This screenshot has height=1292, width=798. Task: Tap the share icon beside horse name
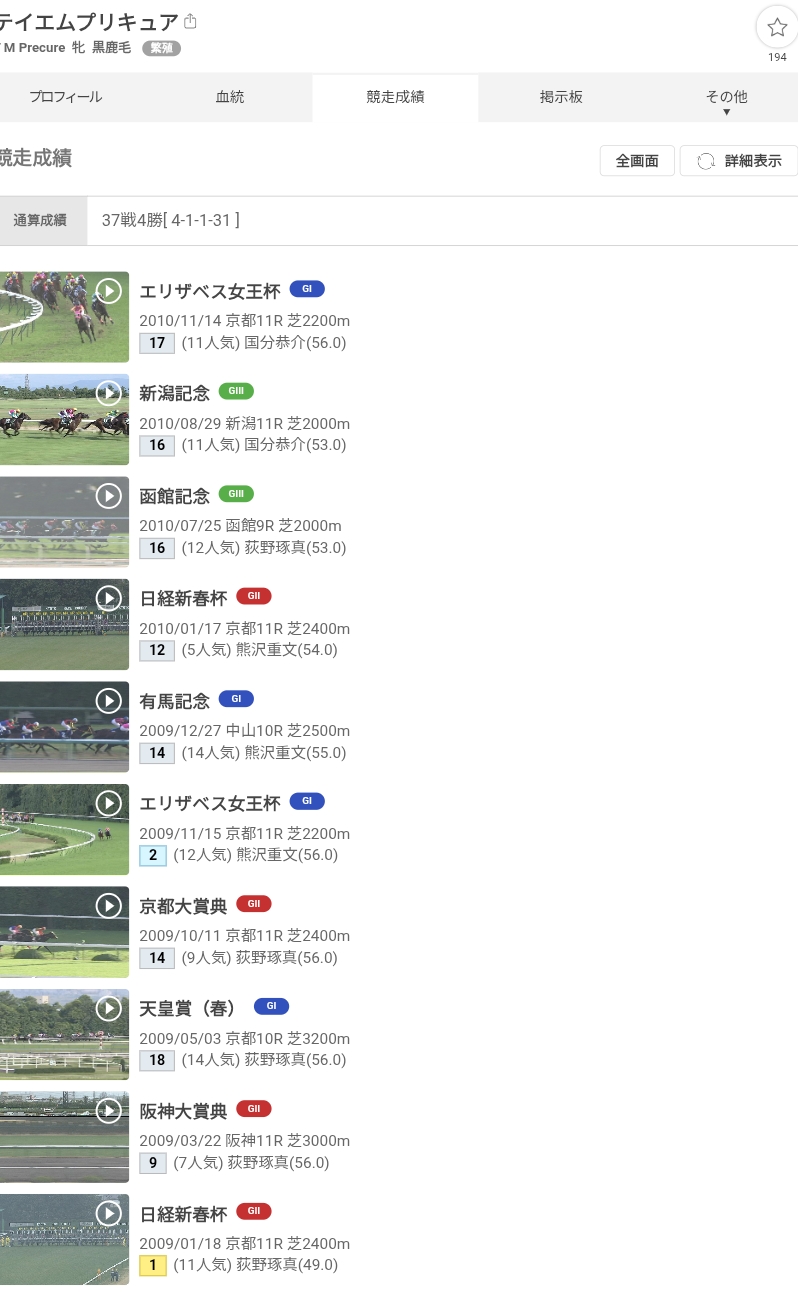(x=191, y=21)
